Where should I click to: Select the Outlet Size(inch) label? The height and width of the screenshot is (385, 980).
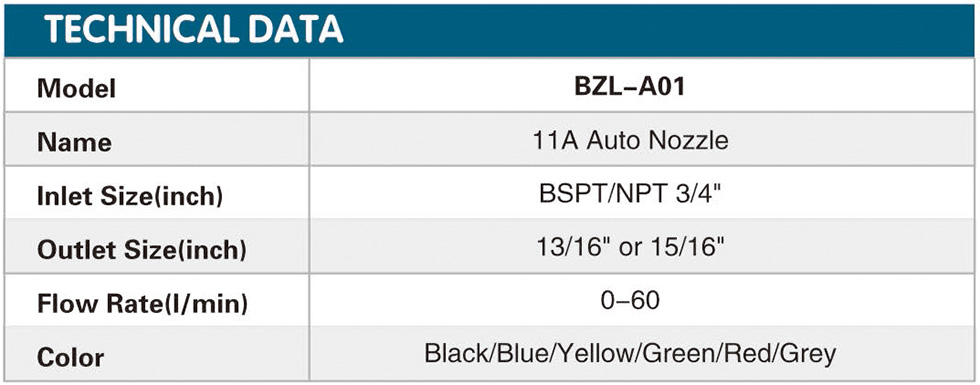click(x=142, y=251)
